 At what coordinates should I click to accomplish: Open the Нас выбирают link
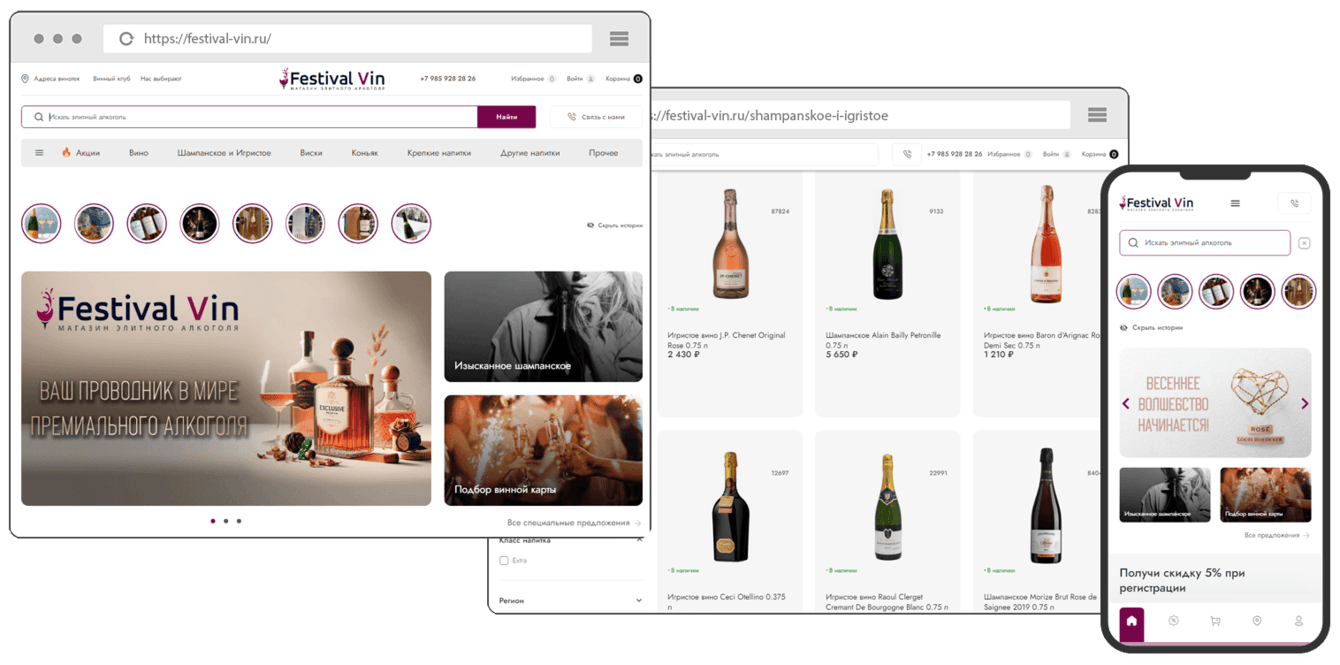coord(161,78)
